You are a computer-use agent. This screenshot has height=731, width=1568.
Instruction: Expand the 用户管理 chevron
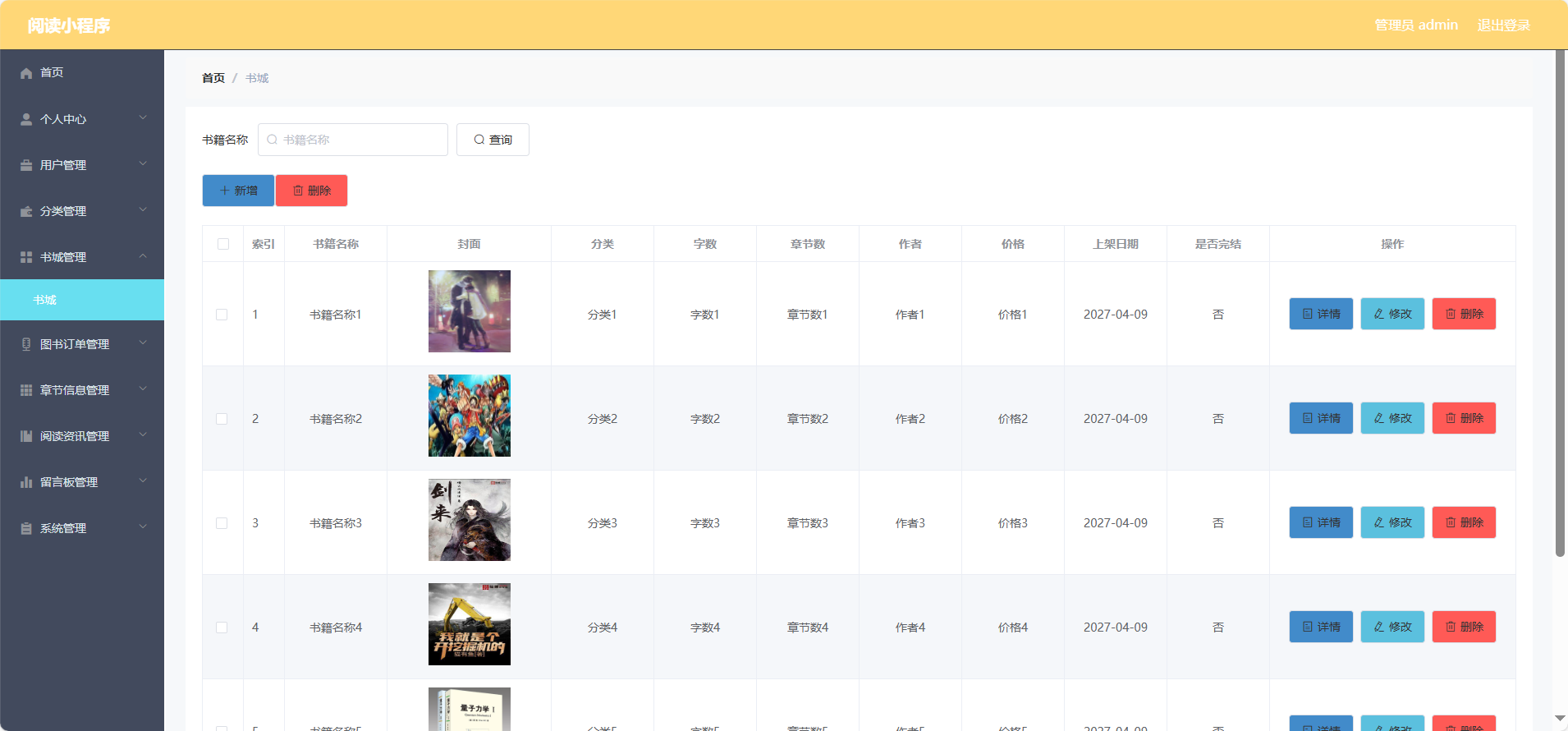(x=143, y=163)
